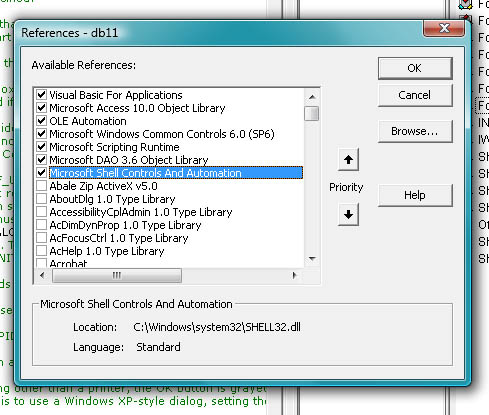Click the list's scroll down arrow
This screenshot has height=415, width=489.
click(312, 259)
